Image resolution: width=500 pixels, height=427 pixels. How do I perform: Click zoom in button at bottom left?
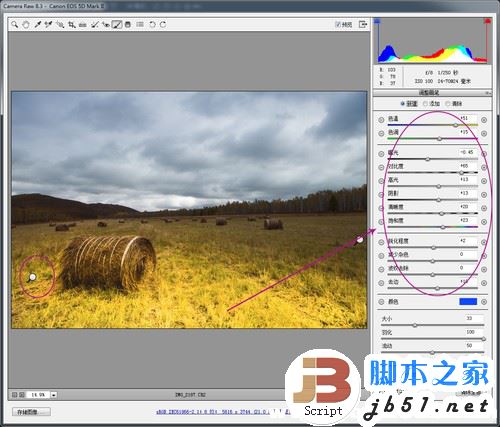coord(22,395)
